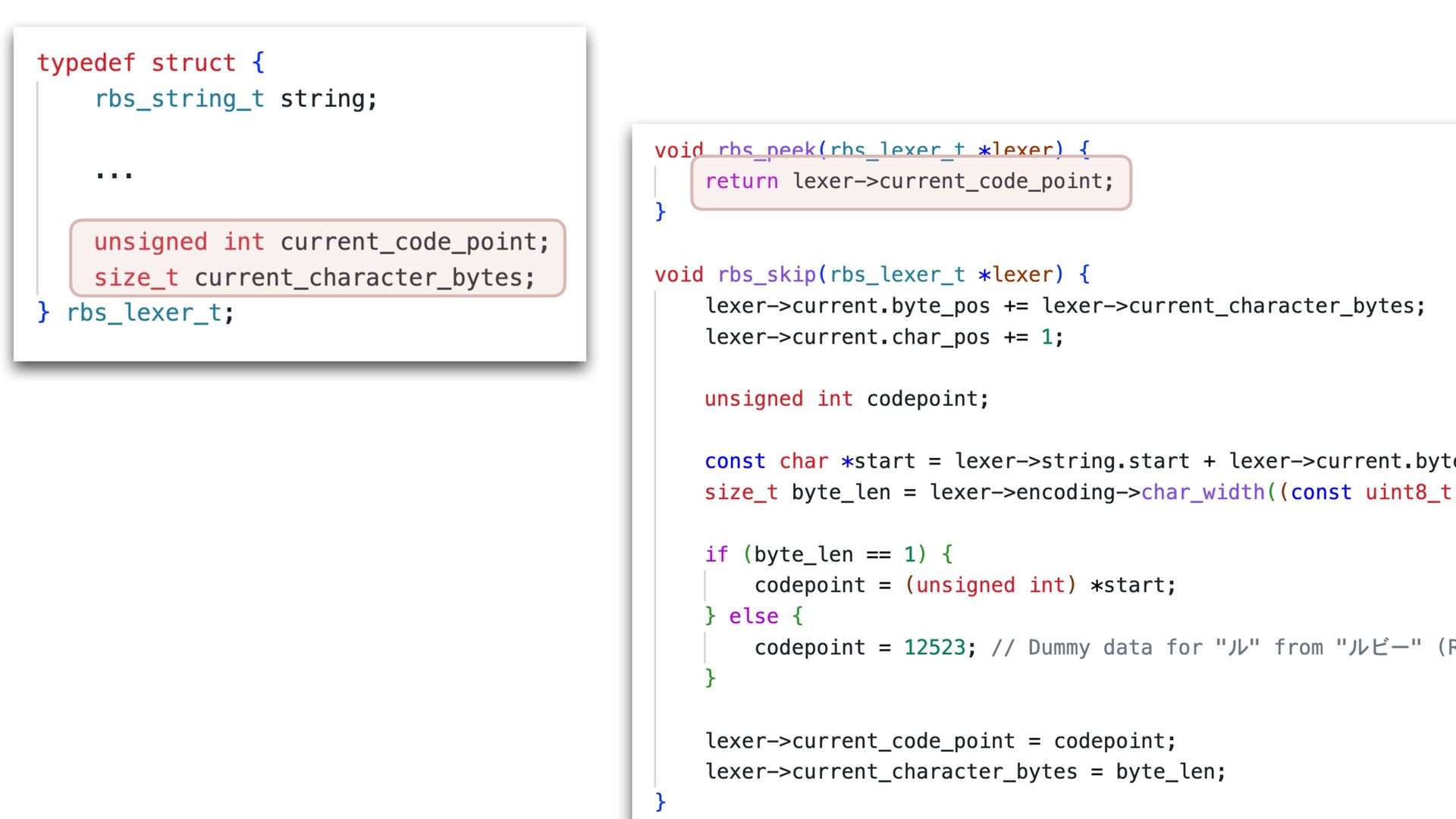Click the rbs_string_t type name

(x=179, y=99)
